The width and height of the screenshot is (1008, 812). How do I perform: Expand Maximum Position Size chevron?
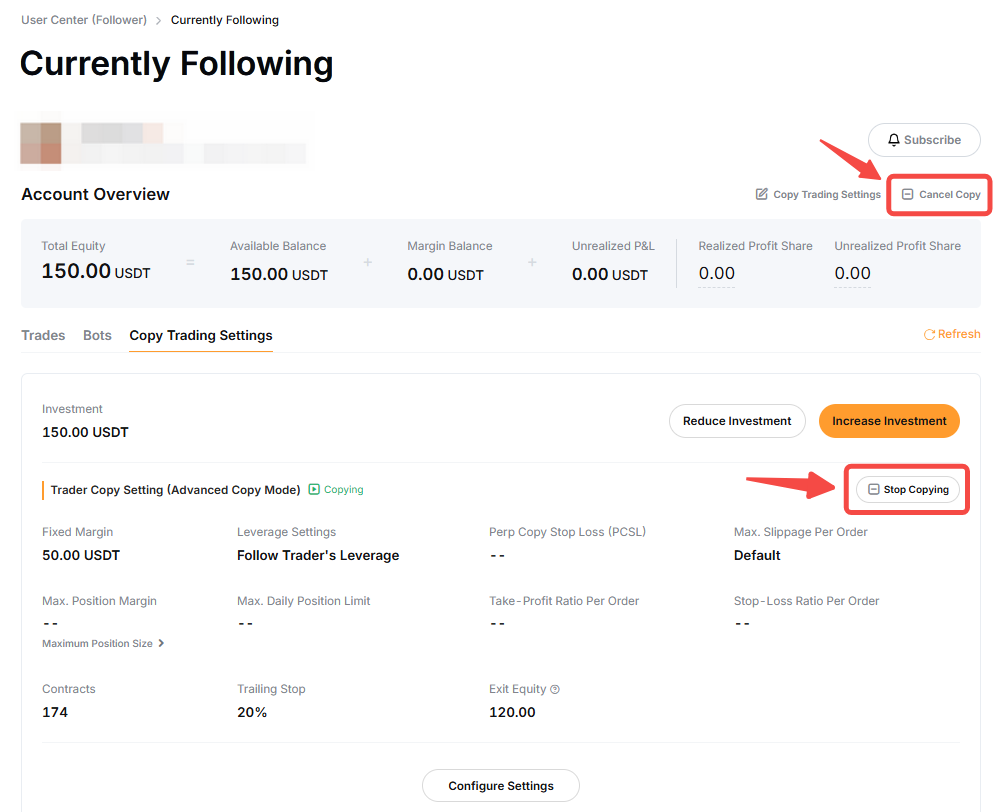click(x=161, y=644)
